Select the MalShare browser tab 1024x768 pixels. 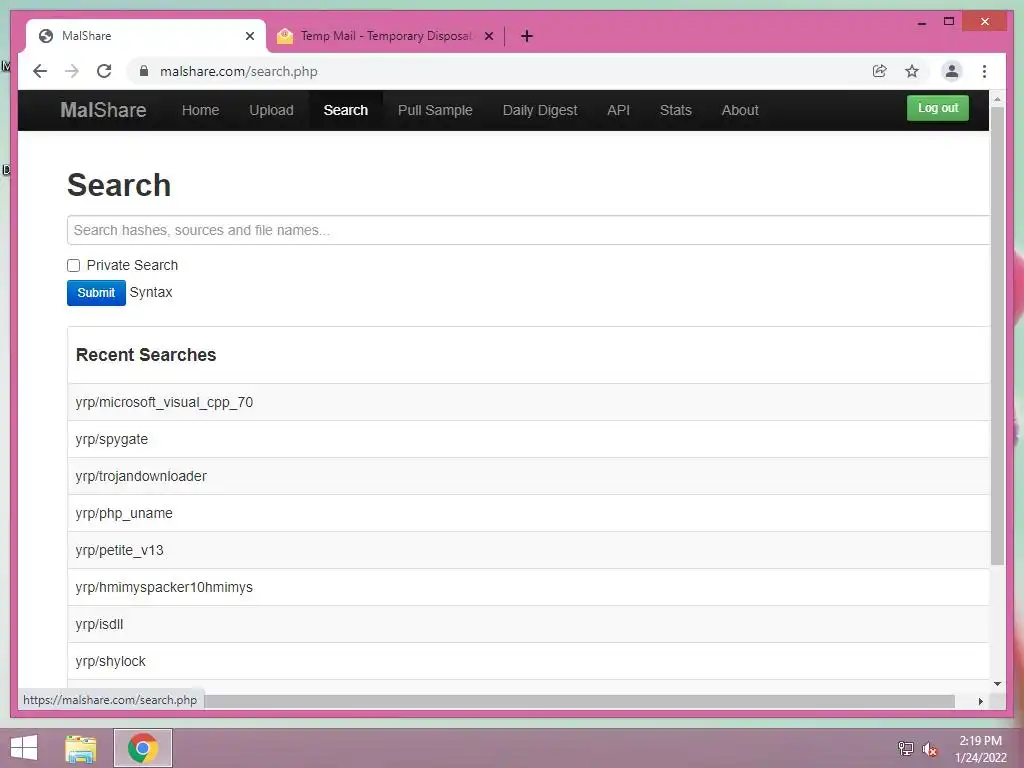click(x=145, y=36)
